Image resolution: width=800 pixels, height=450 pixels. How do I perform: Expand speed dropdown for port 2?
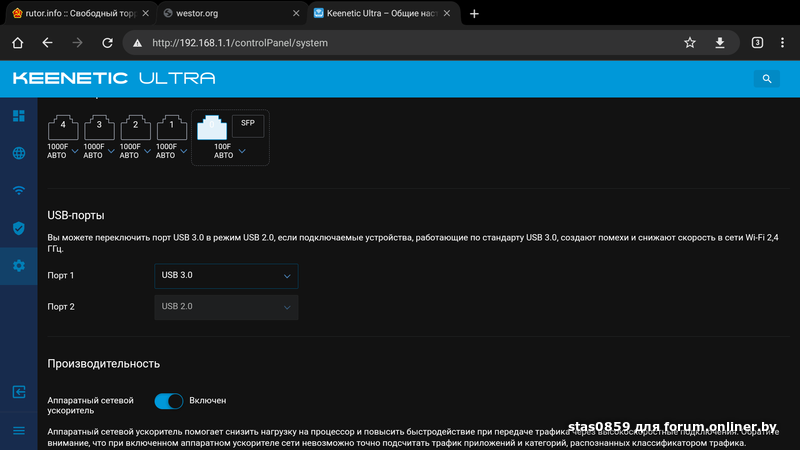click(x=147, y=151)
